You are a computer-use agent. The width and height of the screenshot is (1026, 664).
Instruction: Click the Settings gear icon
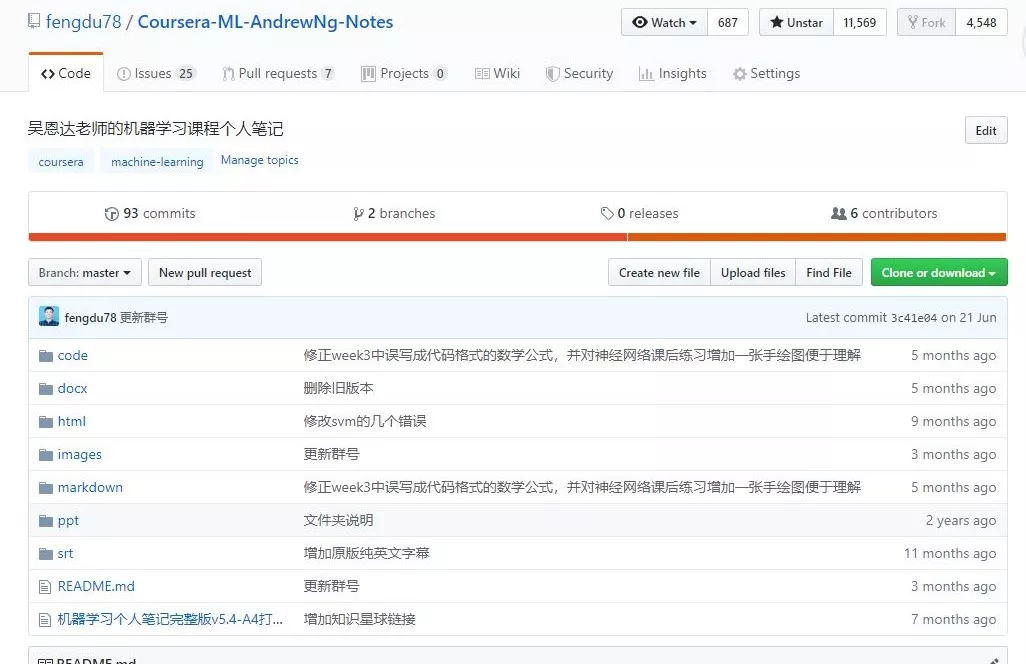click(x=740, y=74)
